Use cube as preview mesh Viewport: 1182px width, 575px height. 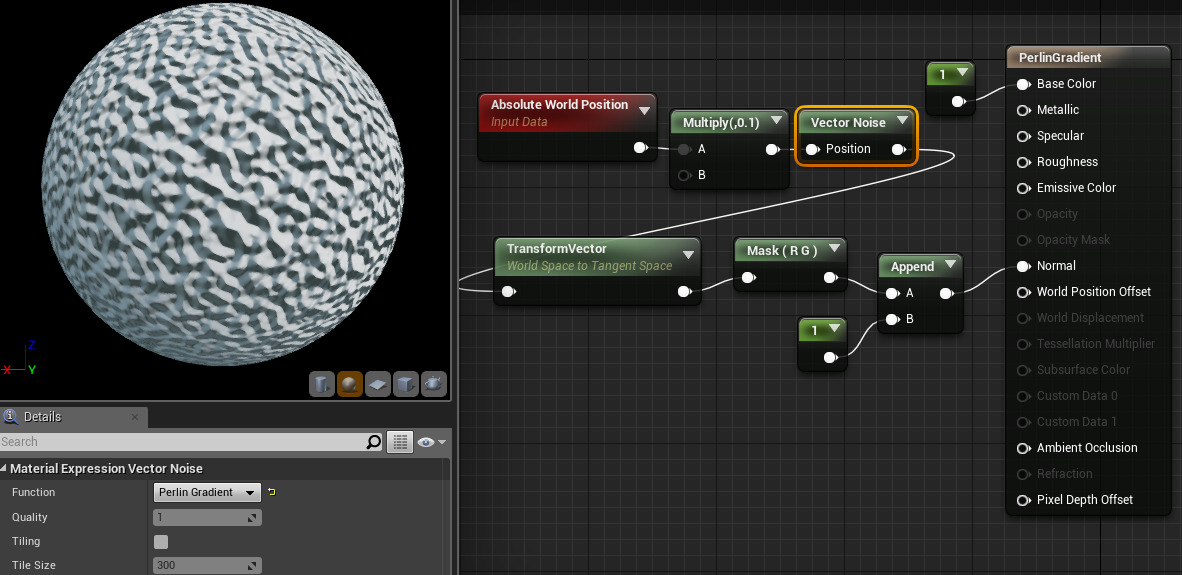click(406, 384)
